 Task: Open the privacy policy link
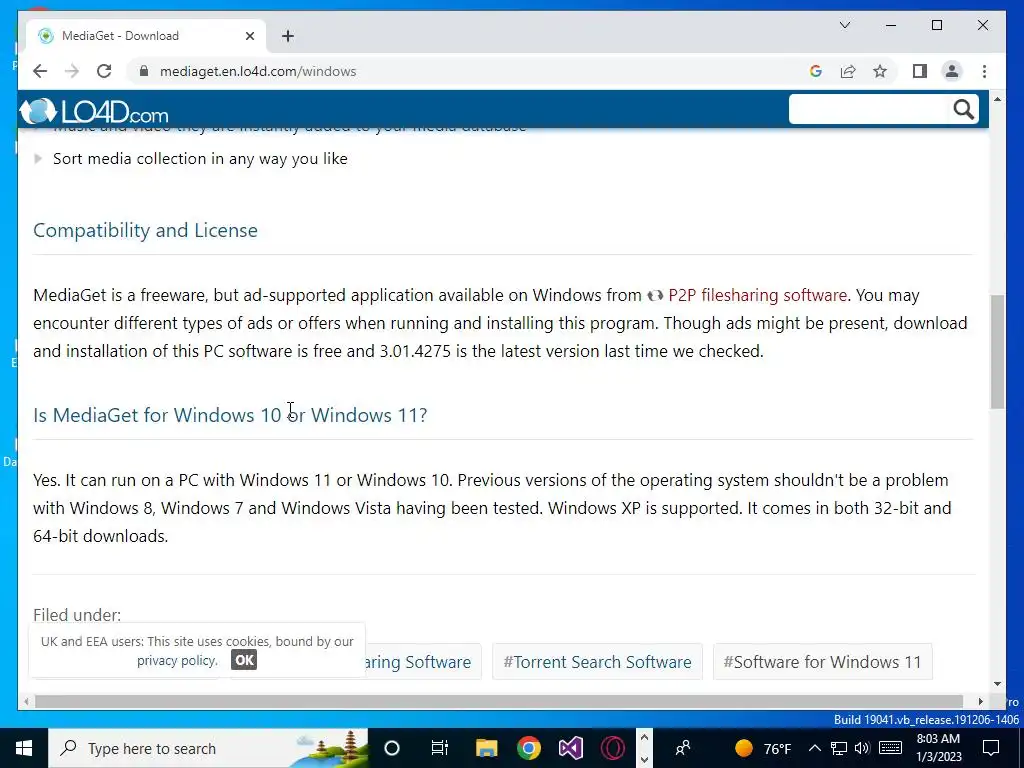[x=176, y=660]
